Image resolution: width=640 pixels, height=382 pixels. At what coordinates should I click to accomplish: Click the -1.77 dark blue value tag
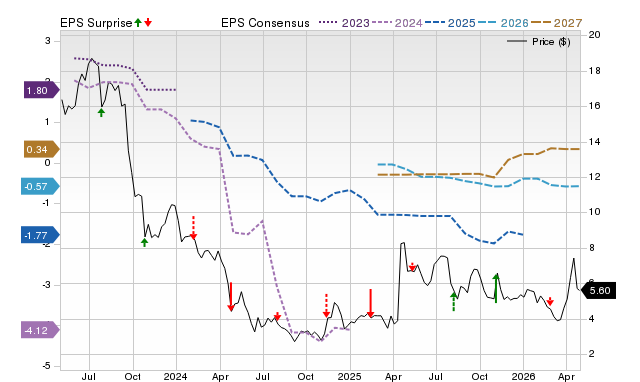pyautogui.click(x=40, y=235)
